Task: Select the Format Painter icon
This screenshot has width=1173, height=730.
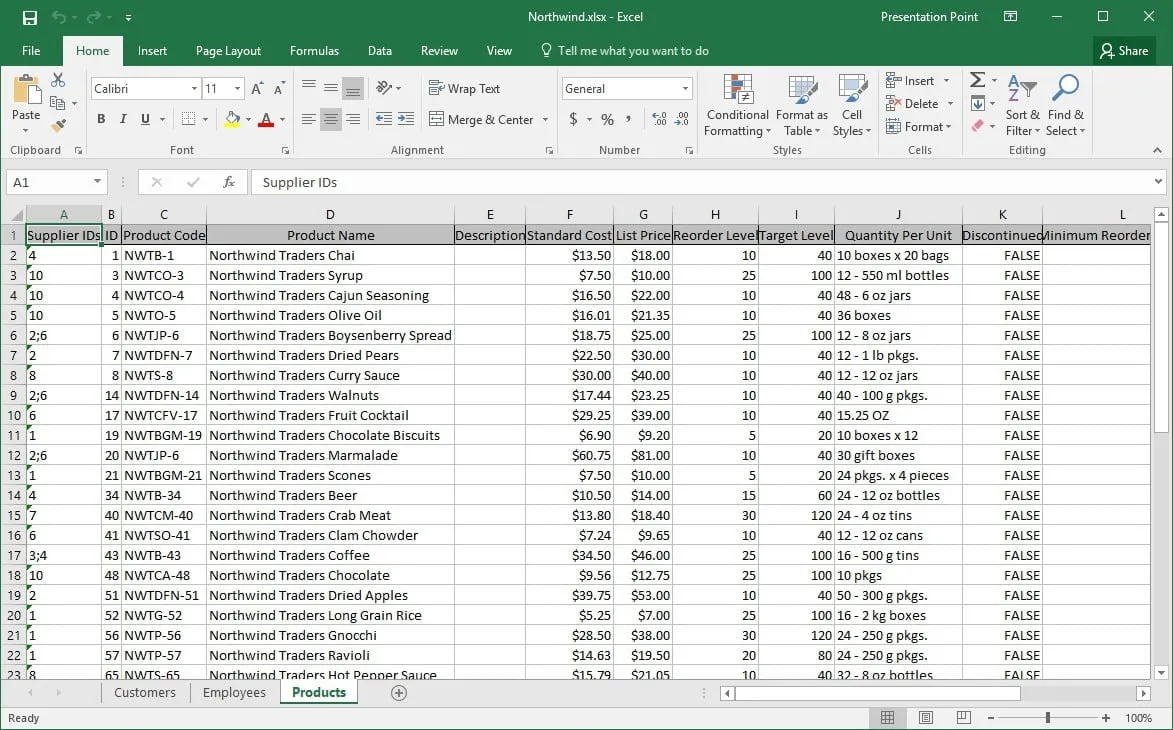Action: pyautogui.click(x=59, y=125)
